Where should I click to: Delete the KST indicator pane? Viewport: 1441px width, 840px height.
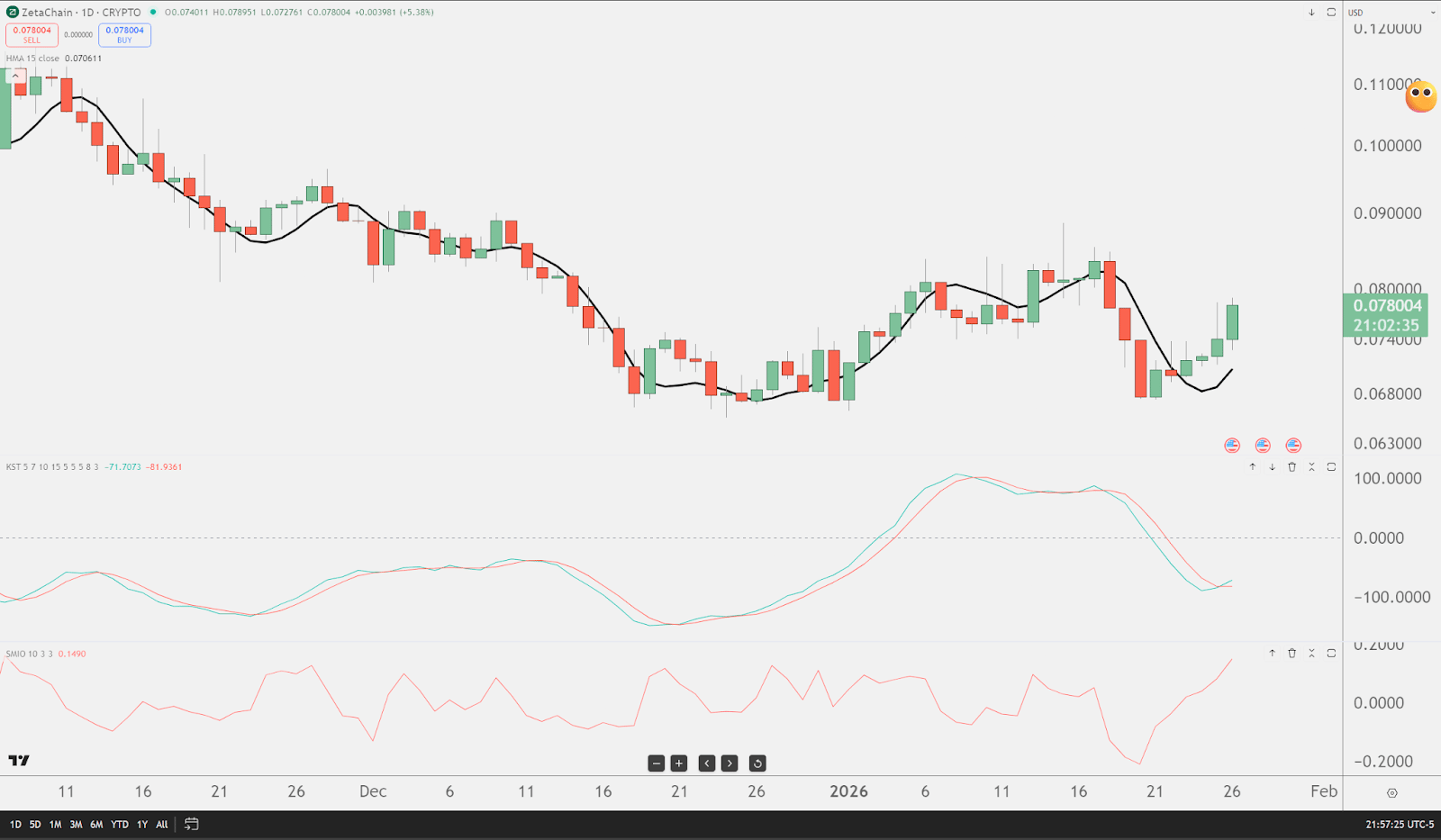1291,467
